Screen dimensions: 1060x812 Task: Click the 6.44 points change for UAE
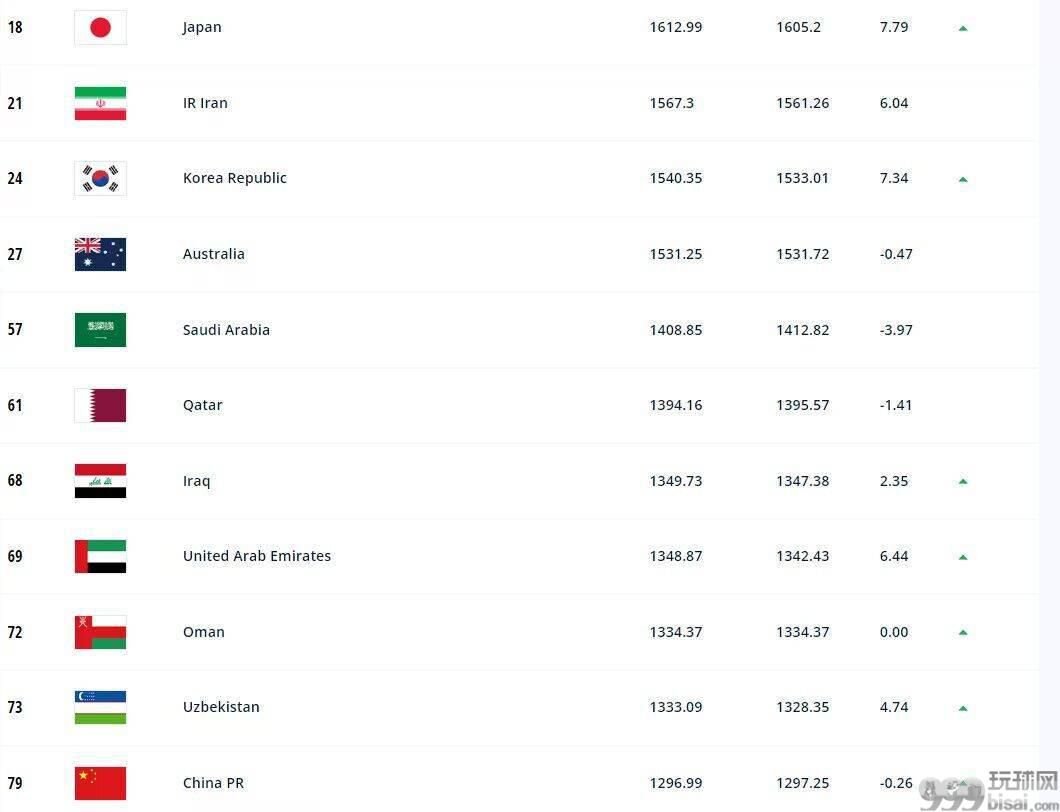coord(894,556)
